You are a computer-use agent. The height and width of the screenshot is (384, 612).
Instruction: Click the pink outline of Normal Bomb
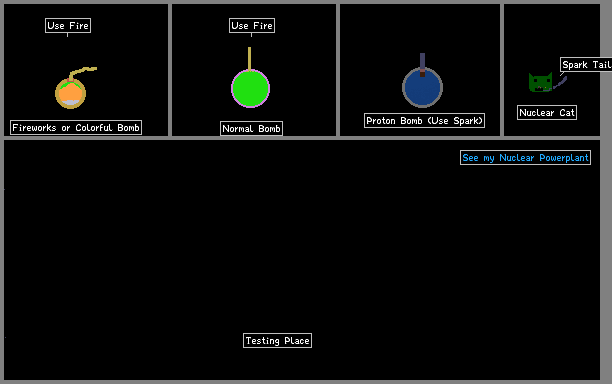232,88
